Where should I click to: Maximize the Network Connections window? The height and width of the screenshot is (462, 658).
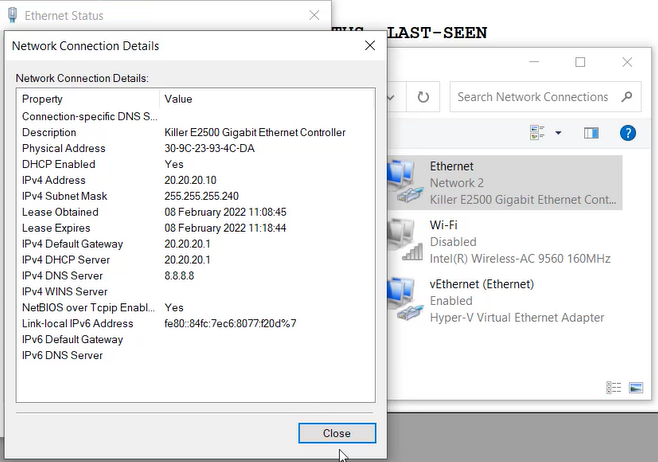(580, 62)
